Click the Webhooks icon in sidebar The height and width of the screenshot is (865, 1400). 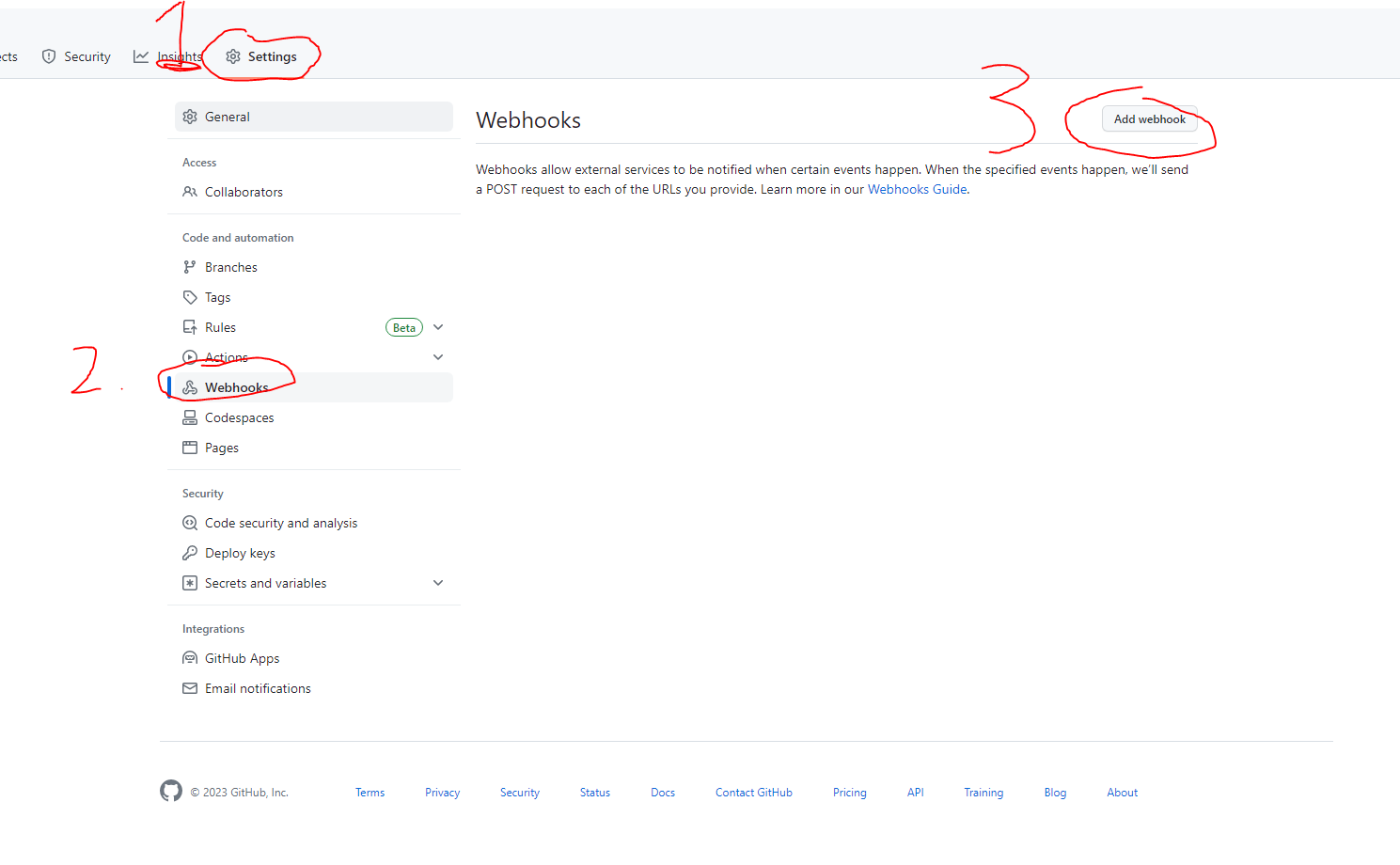tap(190, 387)
